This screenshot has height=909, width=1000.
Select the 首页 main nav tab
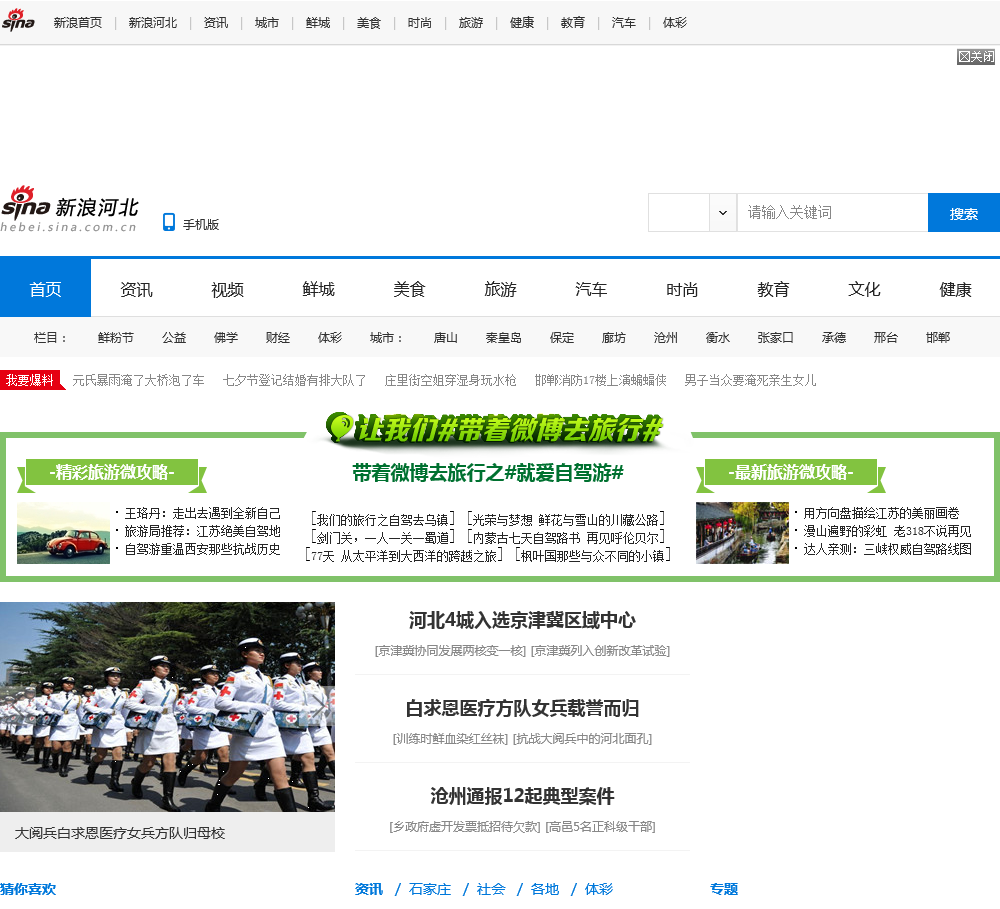(45, 289)
